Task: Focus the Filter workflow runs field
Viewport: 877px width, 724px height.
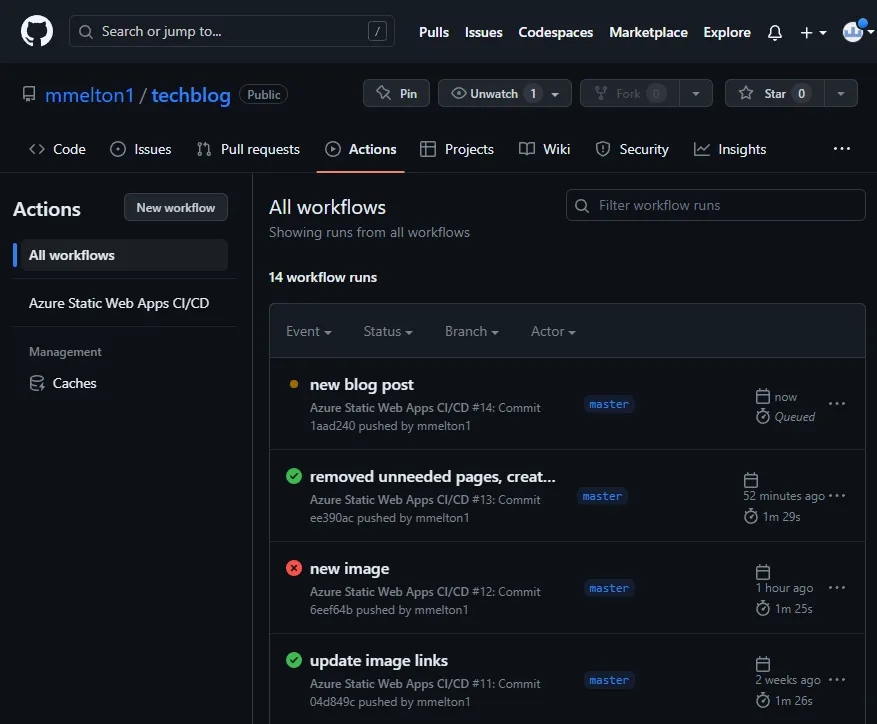Action: 715,205
